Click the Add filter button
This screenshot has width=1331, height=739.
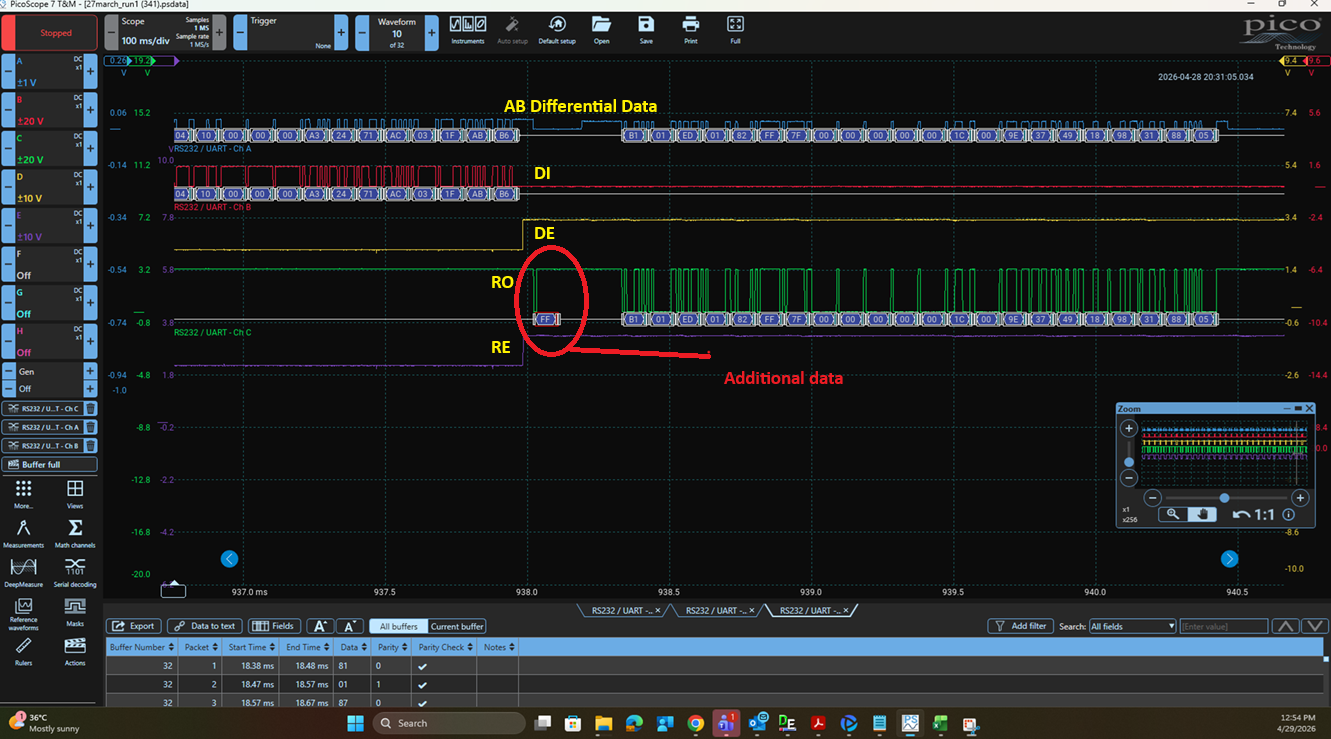pyautogui.click(x=1020, y=626)
